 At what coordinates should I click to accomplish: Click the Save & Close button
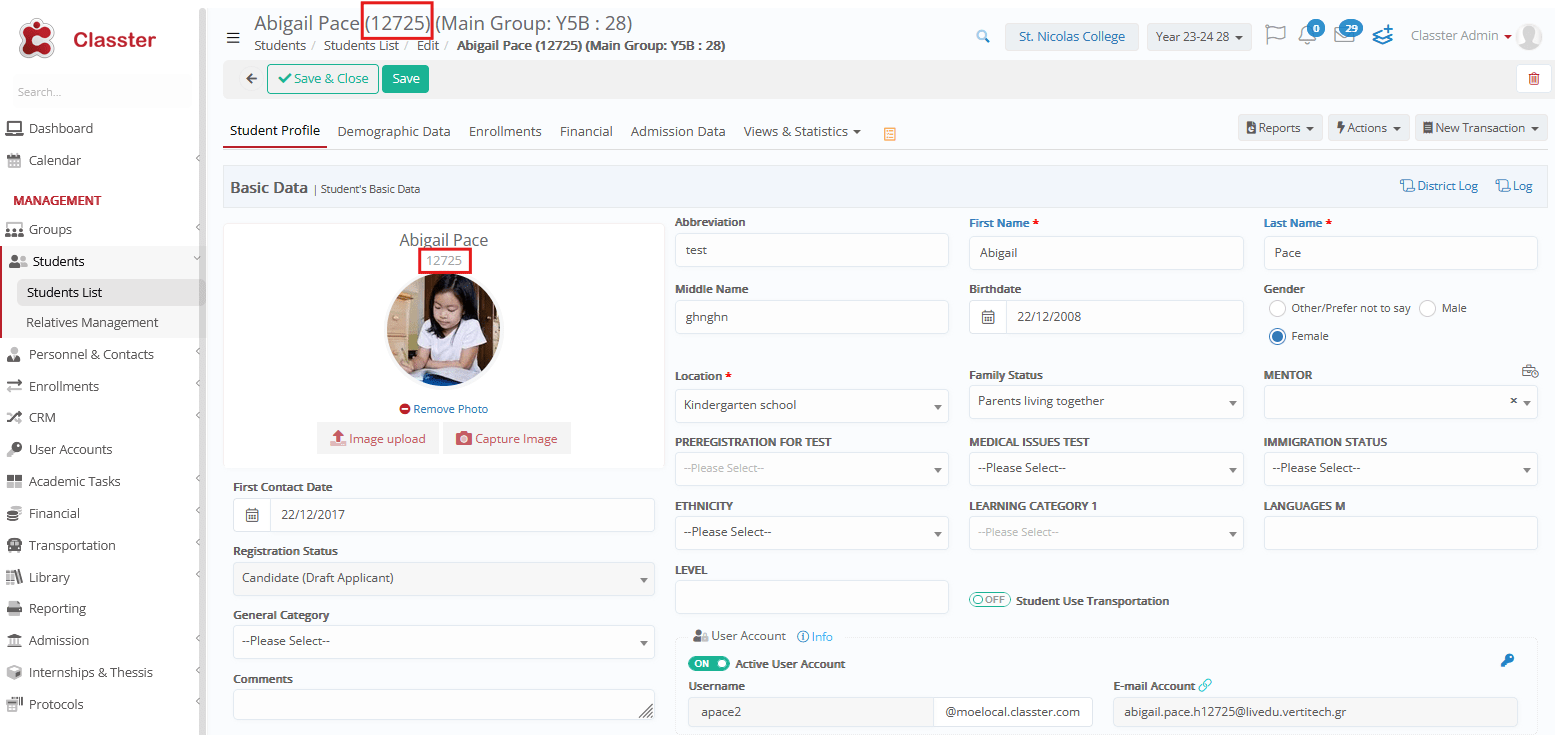[323, 79]
